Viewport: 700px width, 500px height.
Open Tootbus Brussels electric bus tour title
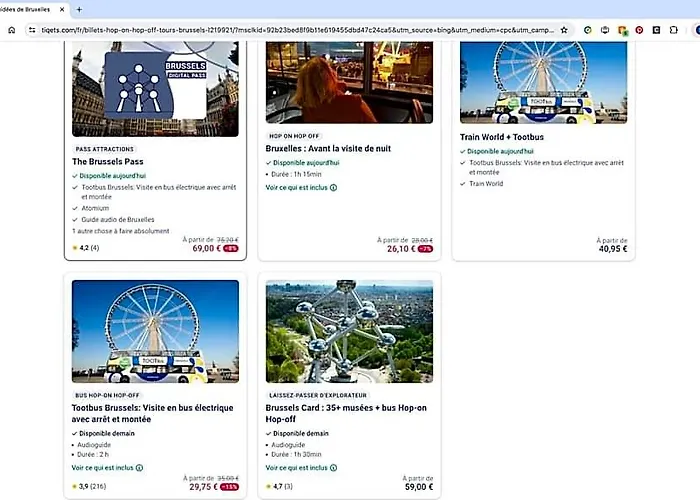(x=152, y=413)
